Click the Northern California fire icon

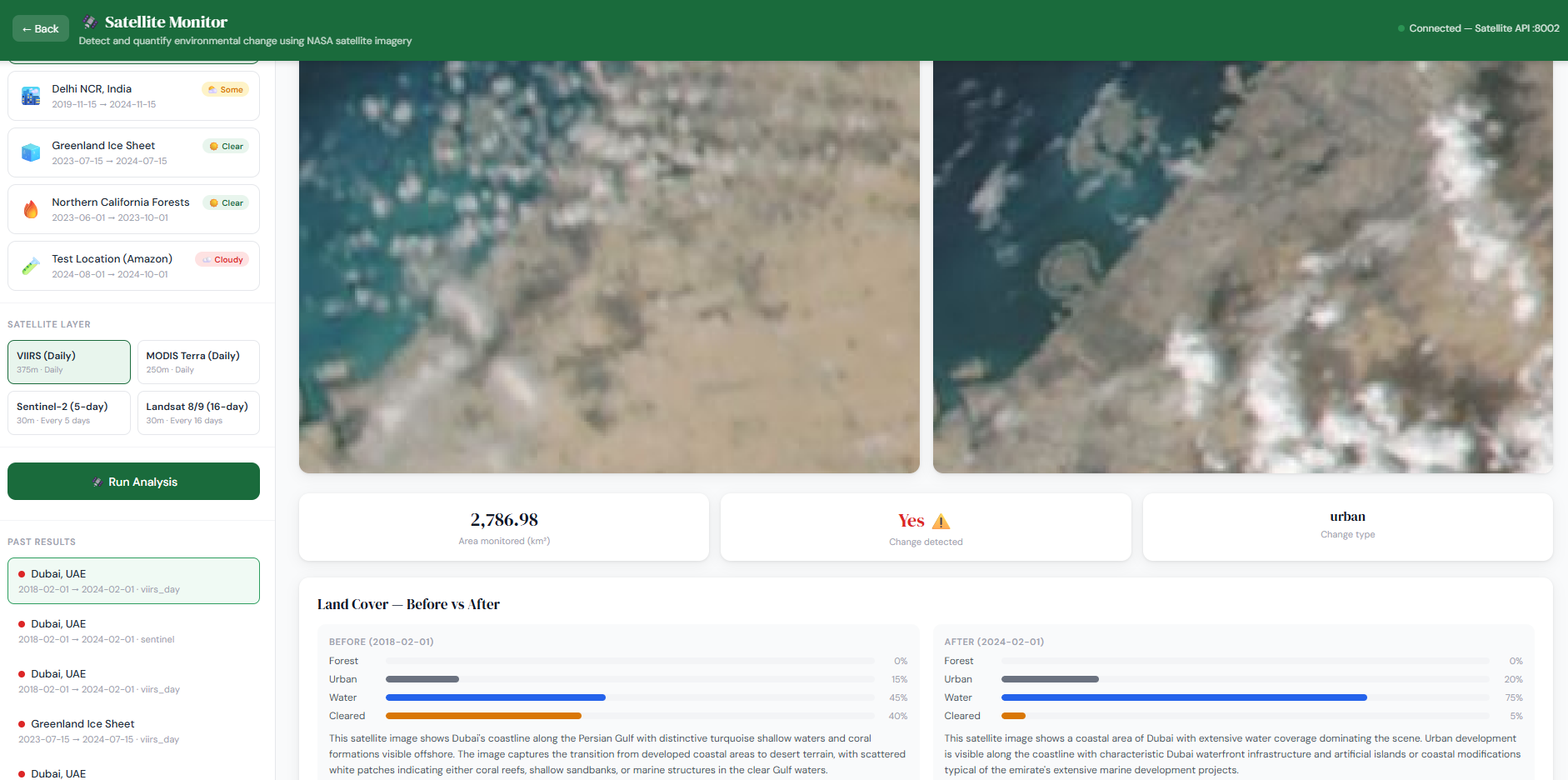tap(31, 210)
